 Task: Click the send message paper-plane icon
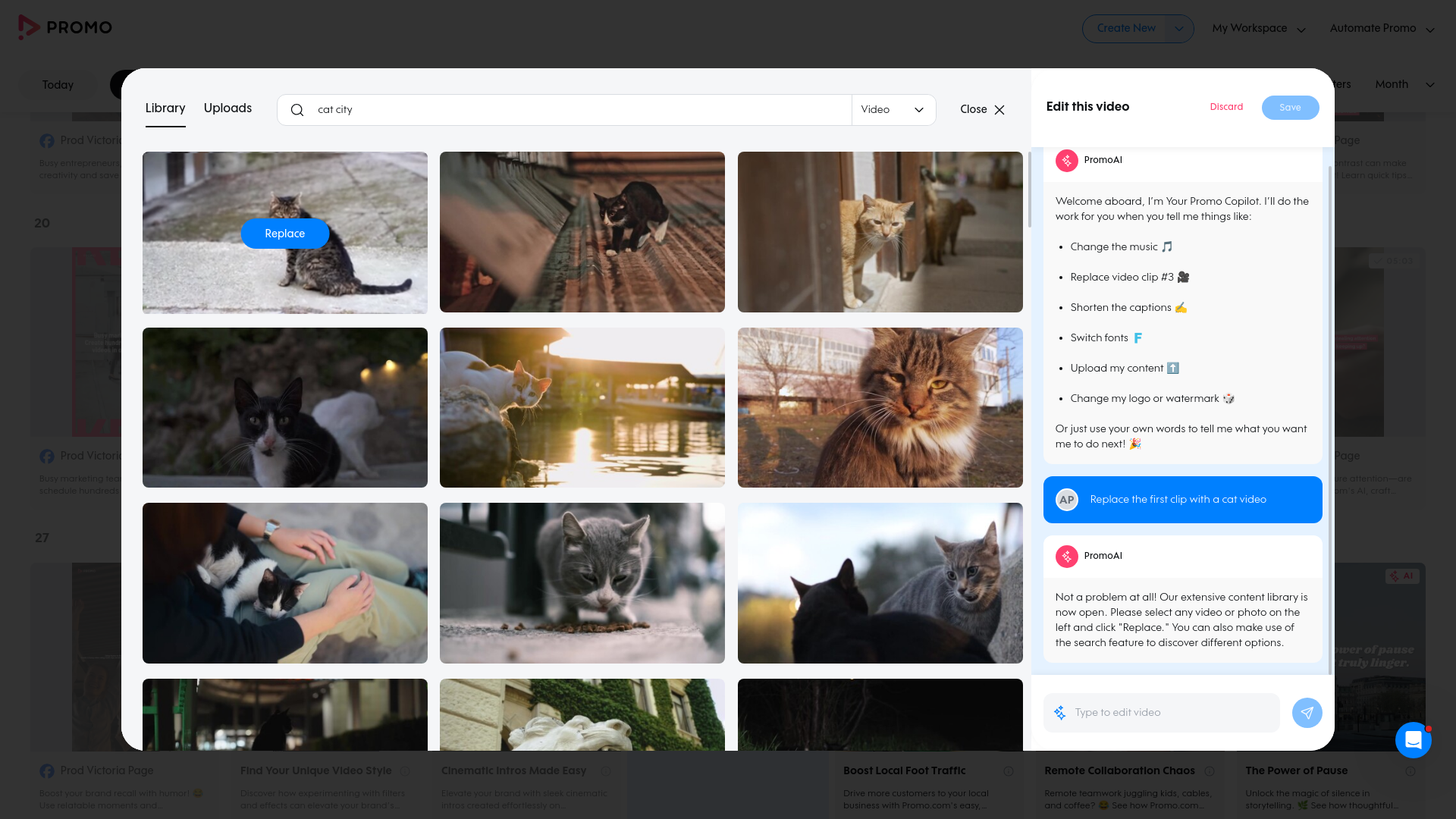1307,713
